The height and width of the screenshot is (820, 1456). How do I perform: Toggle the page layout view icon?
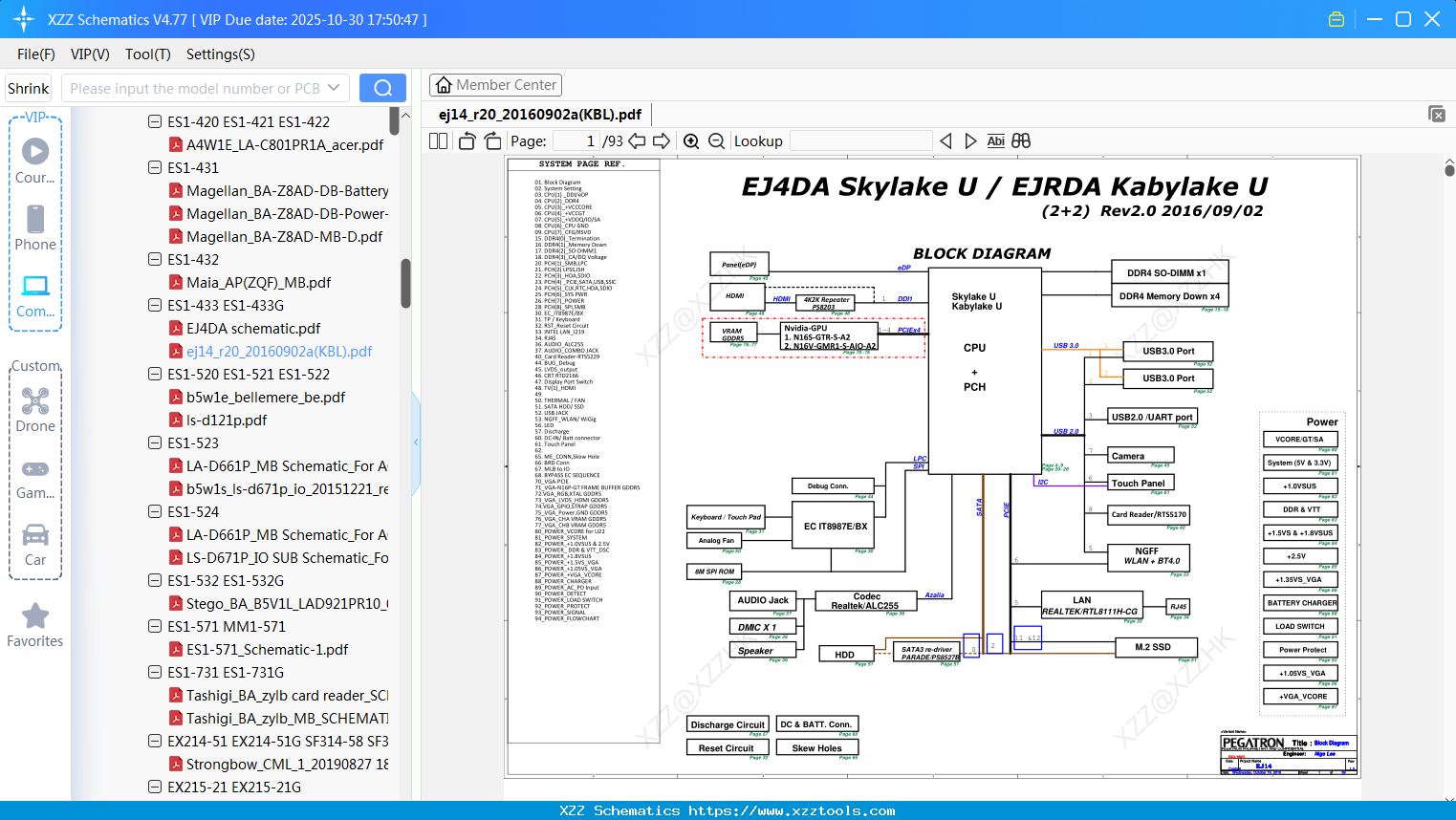click(439, 140)
